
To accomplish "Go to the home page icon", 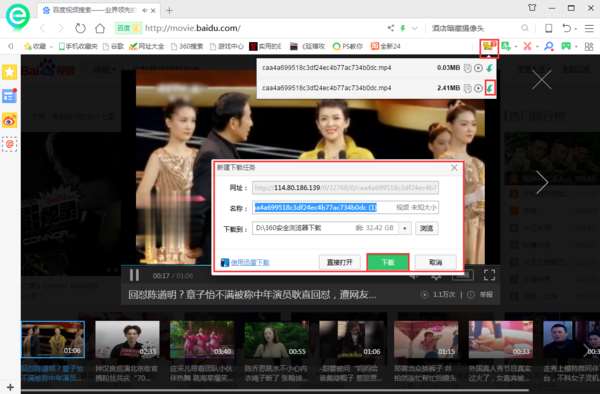I will point(100,28).
